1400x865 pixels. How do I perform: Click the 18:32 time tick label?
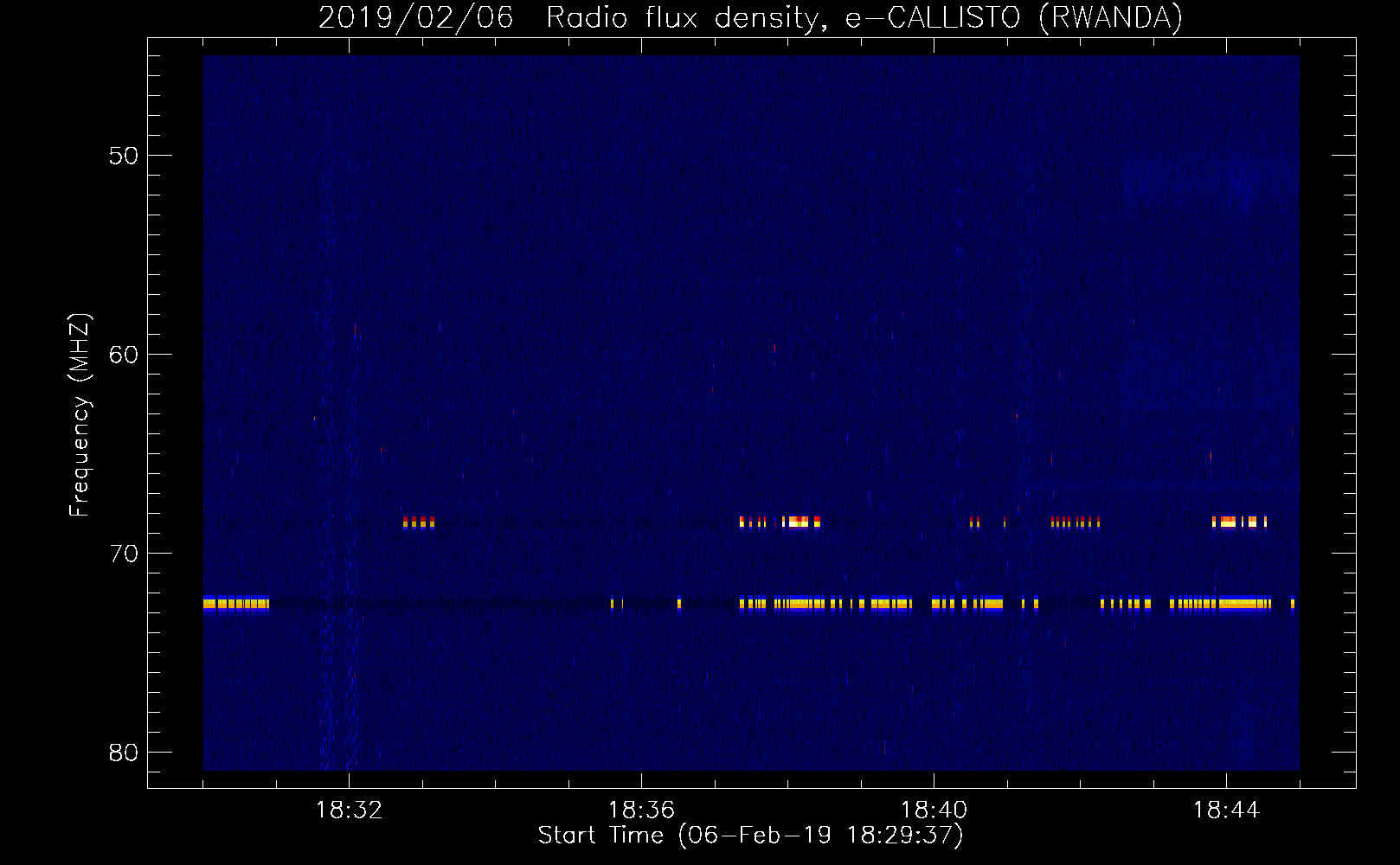coord(350,811)
